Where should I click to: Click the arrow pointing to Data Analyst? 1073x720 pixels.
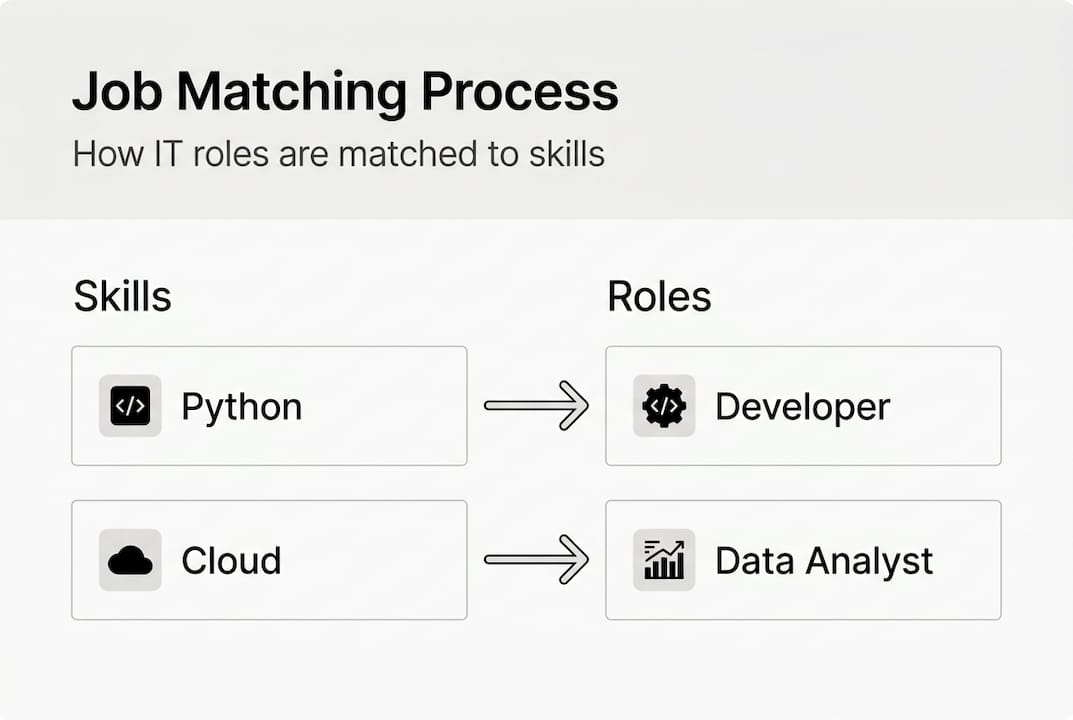(x=536, y=560)
